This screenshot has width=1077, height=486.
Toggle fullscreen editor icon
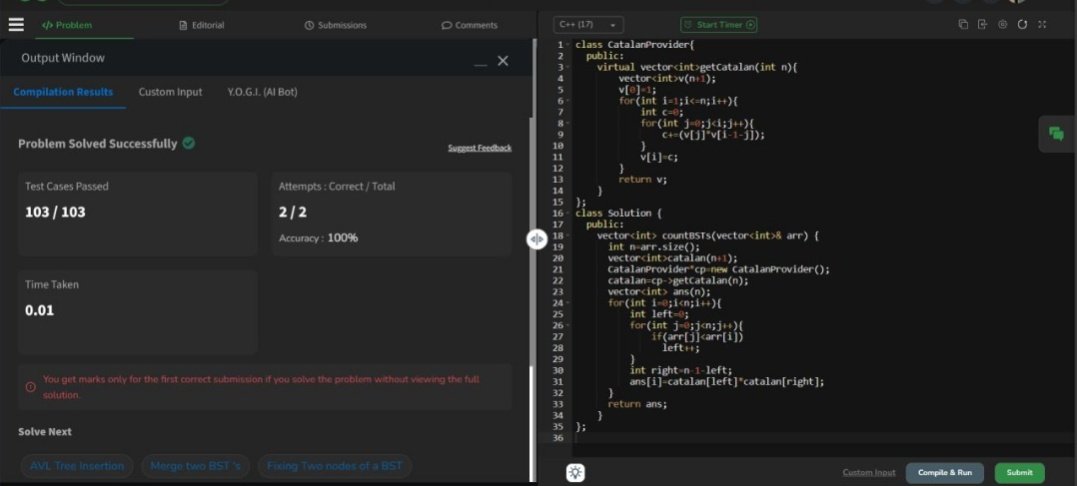click(1042, 24)
